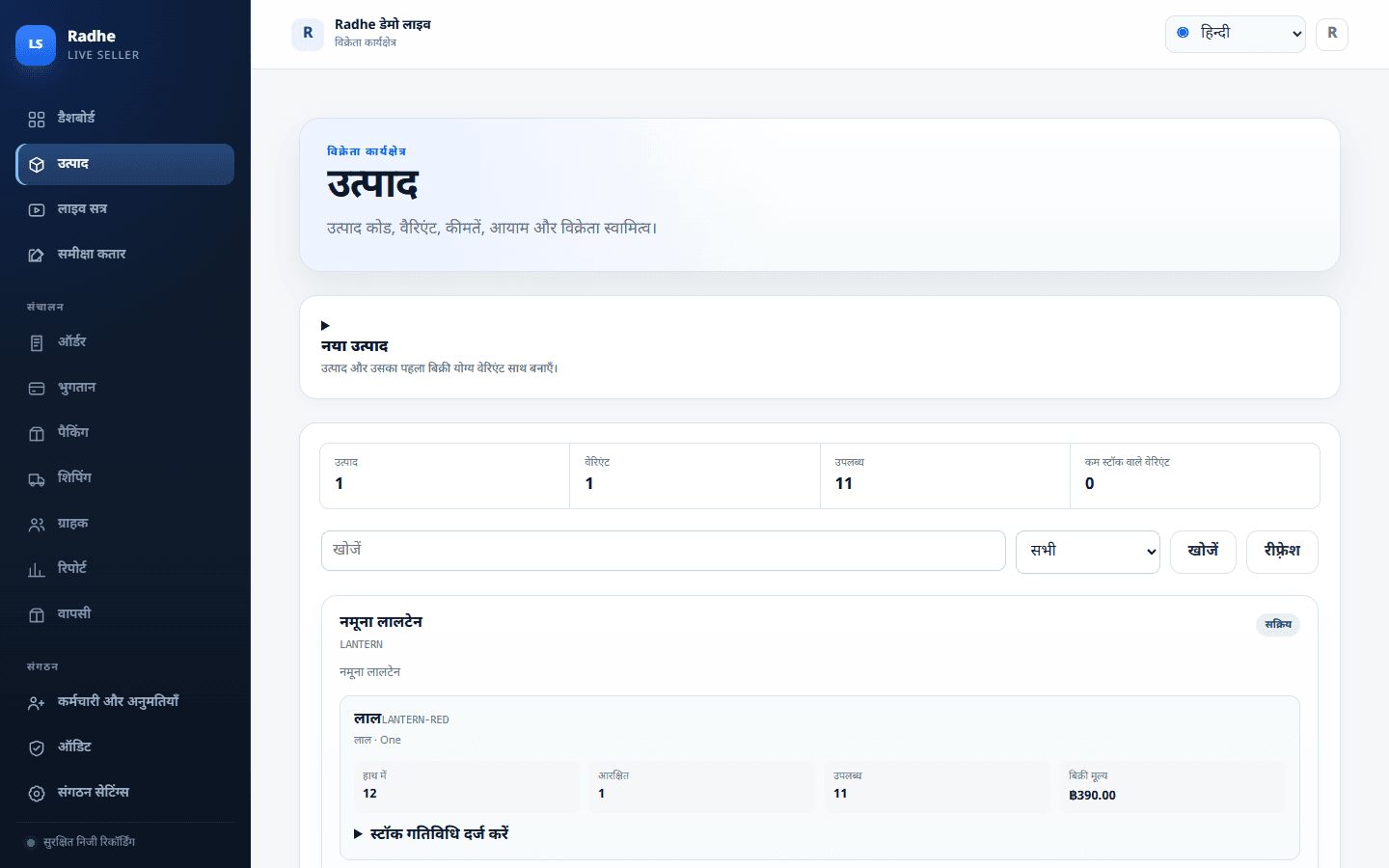Screen dimensions: 1389x868
Task: Click the ฿390.00 sale price value
Action: coord(1093,796)
